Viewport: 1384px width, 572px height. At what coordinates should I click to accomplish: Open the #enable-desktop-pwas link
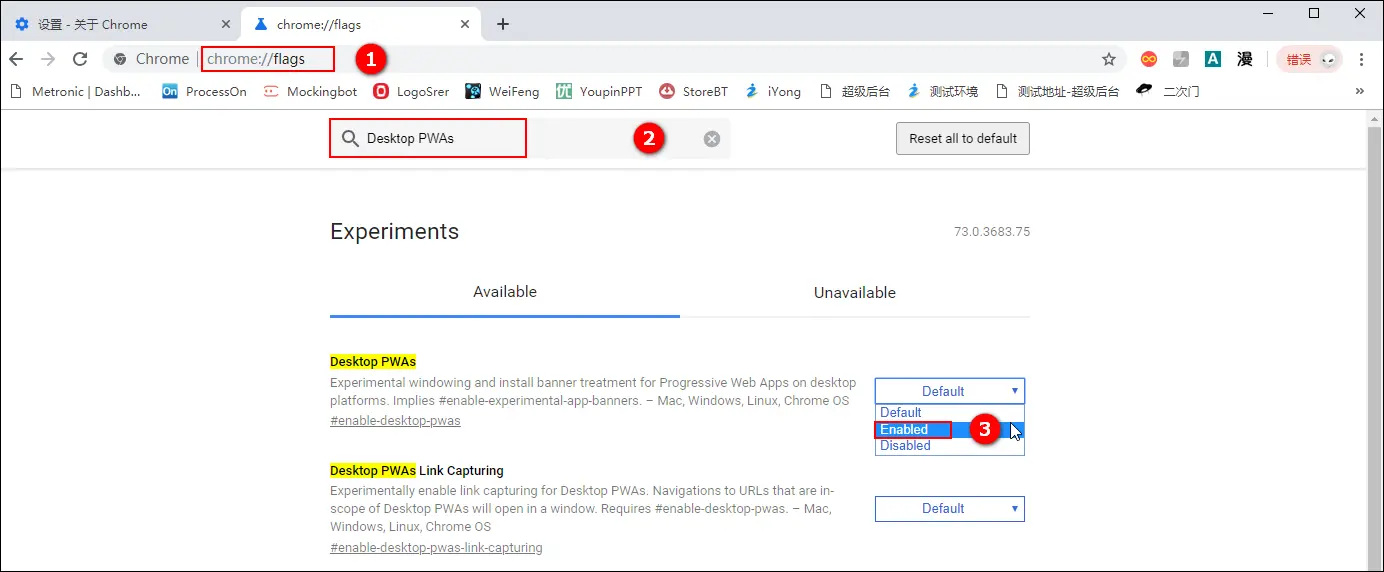395,421
